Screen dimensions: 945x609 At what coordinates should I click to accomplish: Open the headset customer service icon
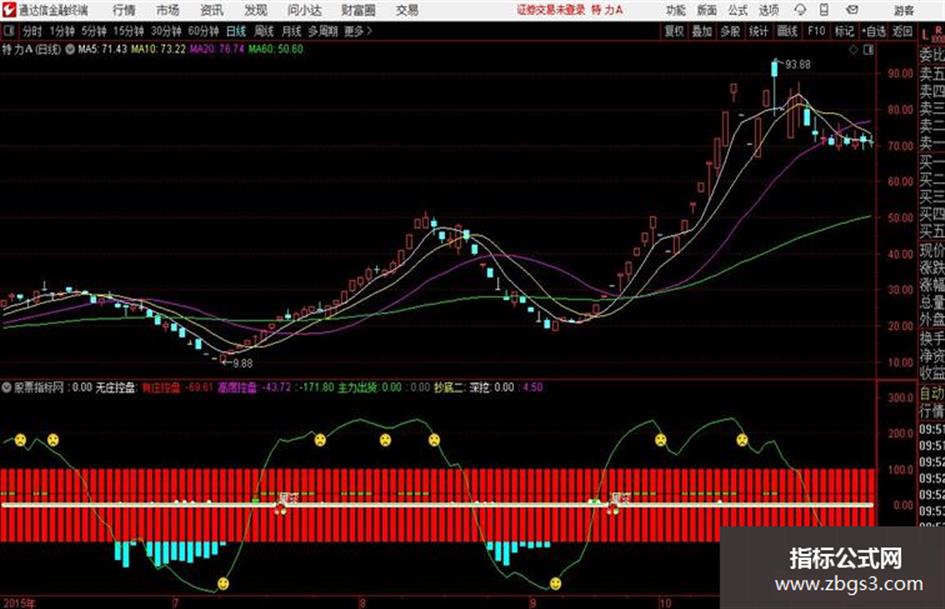pyautogui.click(x=800, y=10)
